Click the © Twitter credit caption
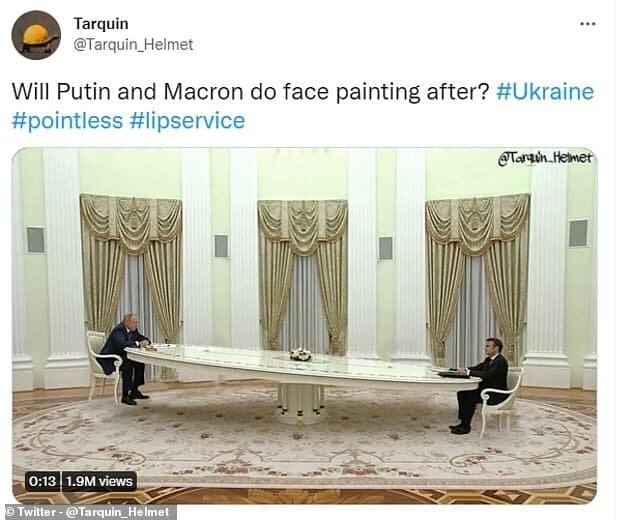The height and width of the screenshot is (520, 634). [x=88, y=512]
